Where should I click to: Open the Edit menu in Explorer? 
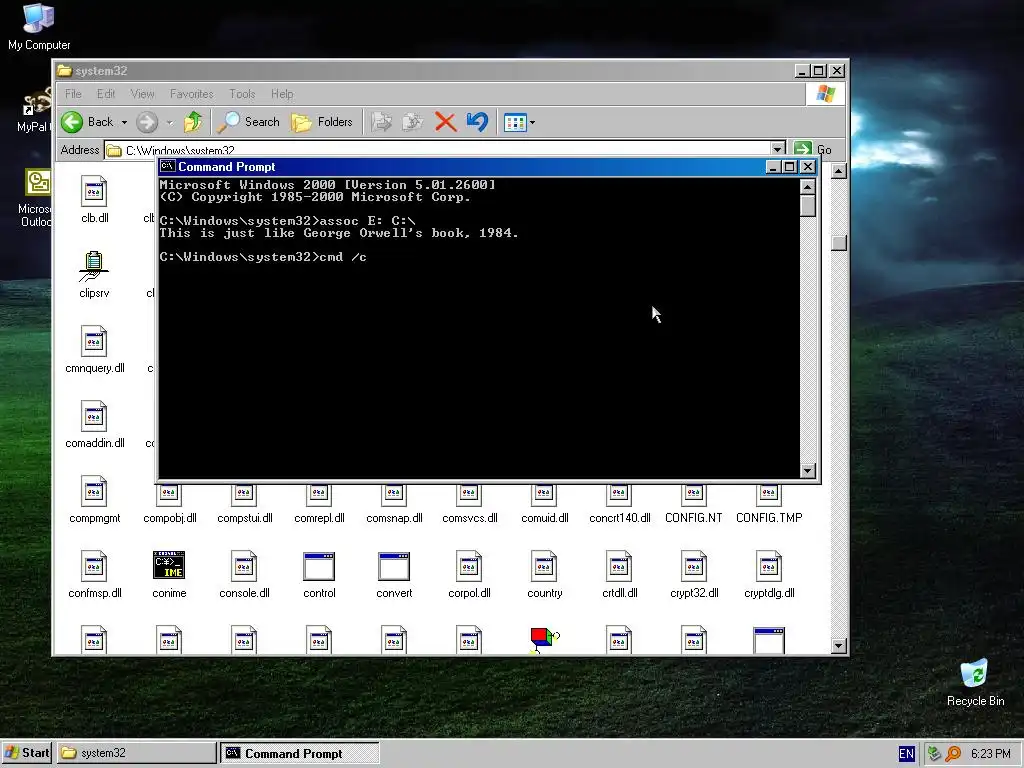(106, 94)
